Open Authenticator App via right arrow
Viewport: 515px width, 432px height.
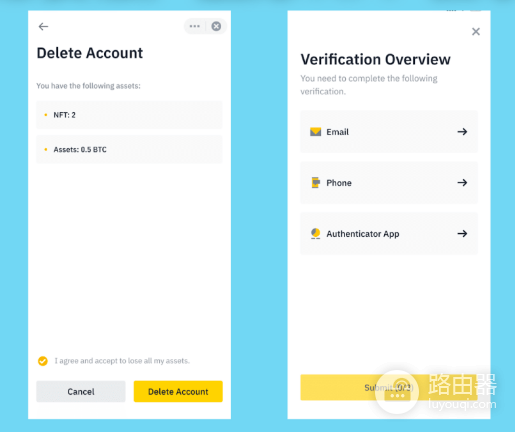click(x=462, y=234)
